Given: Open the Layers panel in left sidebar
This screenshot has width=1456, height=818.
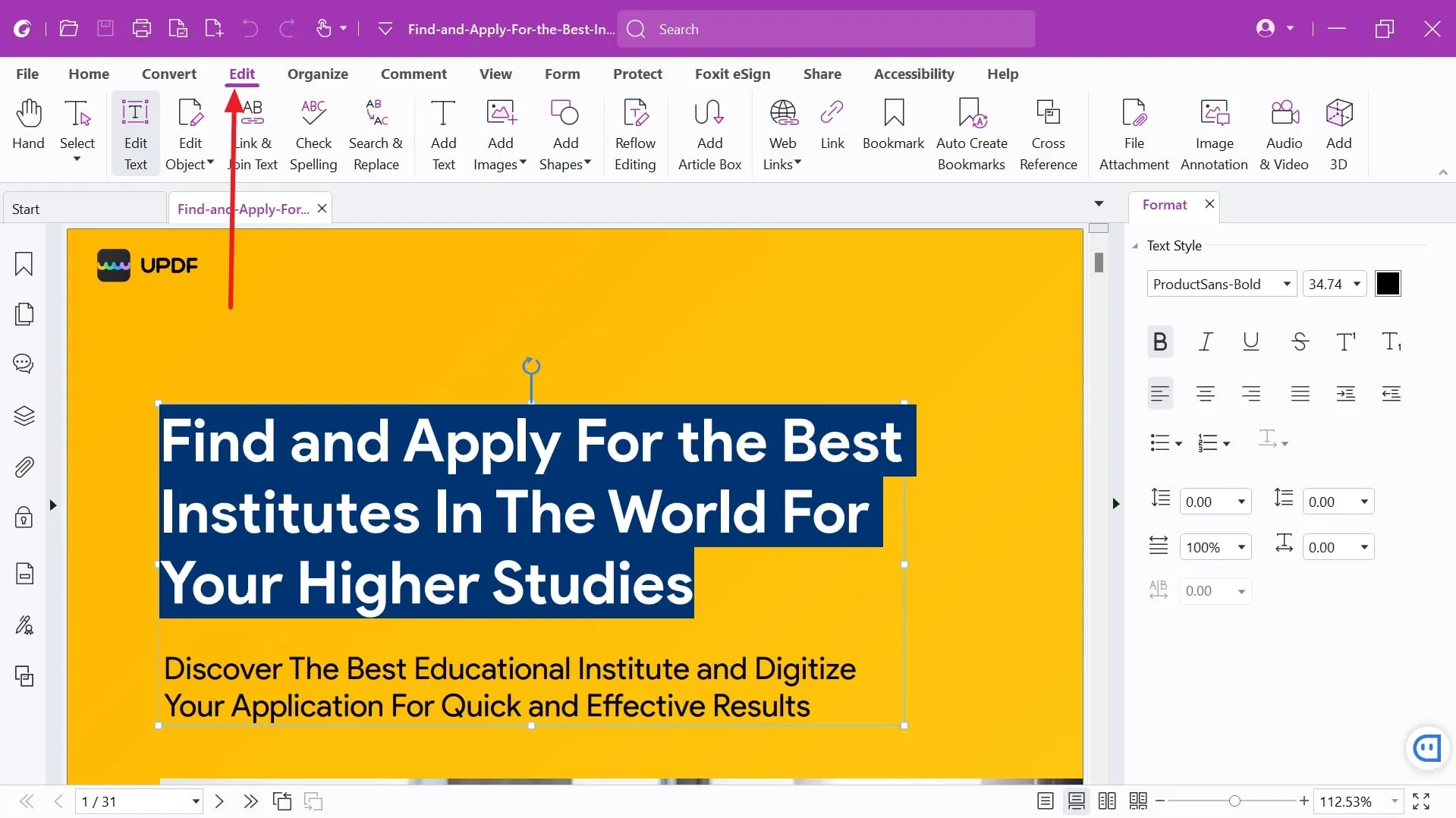Looking at the screenshot, I should (24, 416).
